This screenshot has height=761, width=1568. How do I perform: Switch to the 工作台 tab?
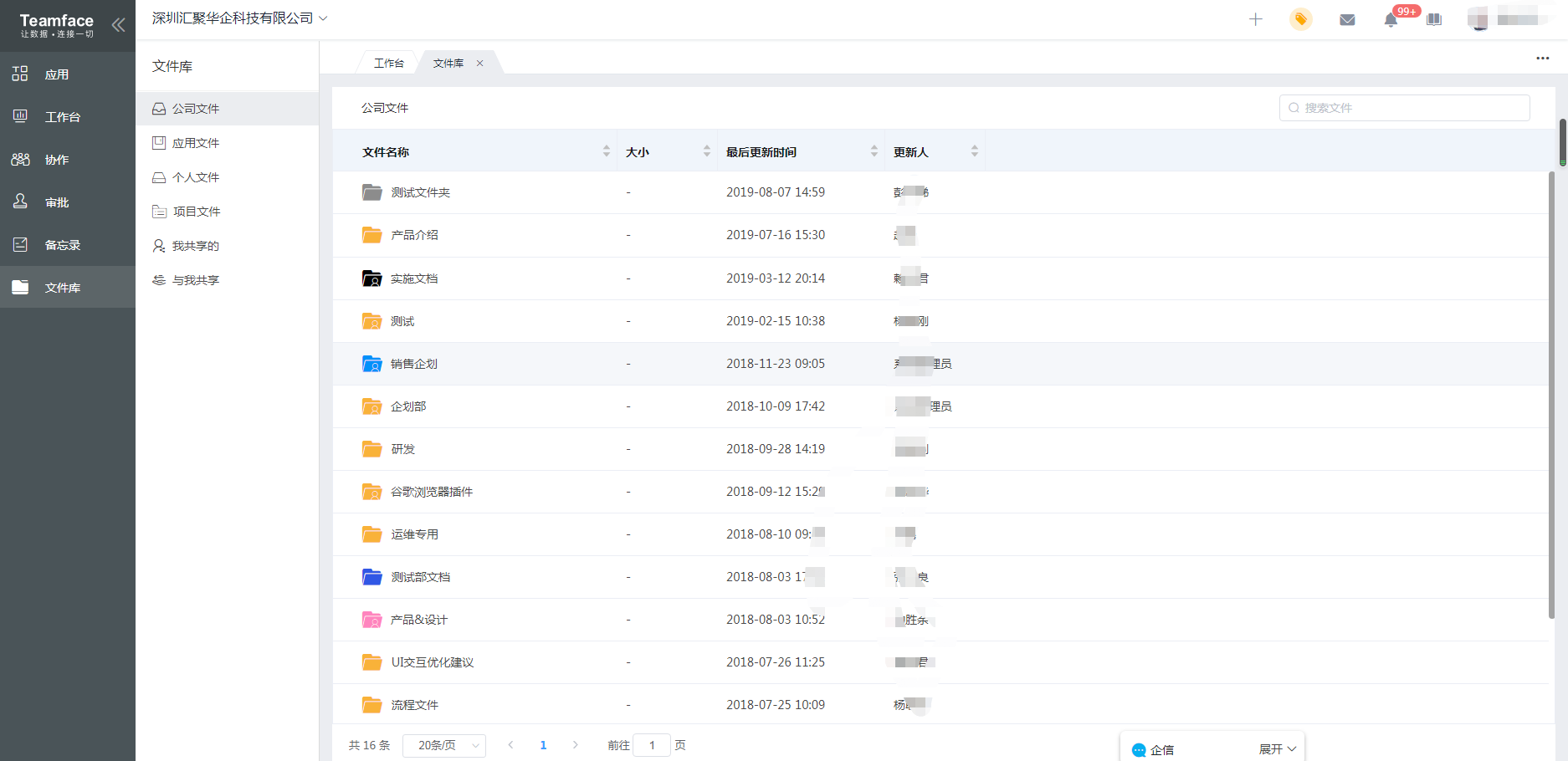tap(388, 64)
